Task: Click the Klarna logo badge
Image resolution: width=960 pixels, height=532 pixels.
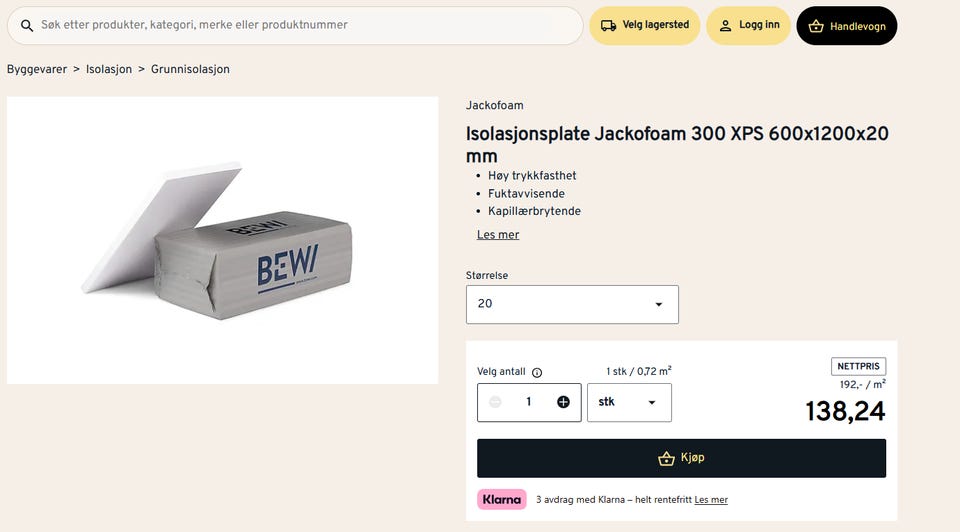Action: tap(501, 500)
